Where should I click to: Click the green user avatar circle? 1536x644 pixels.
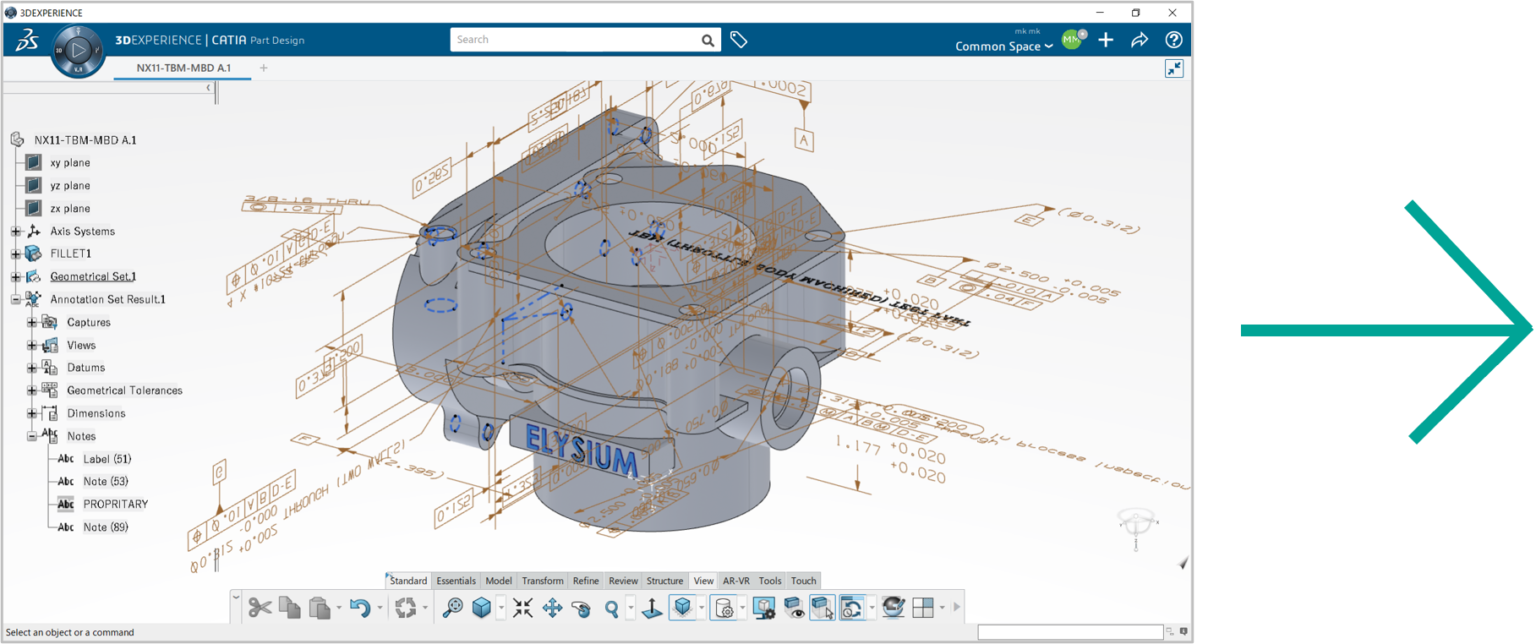[x=1071, y=40]
